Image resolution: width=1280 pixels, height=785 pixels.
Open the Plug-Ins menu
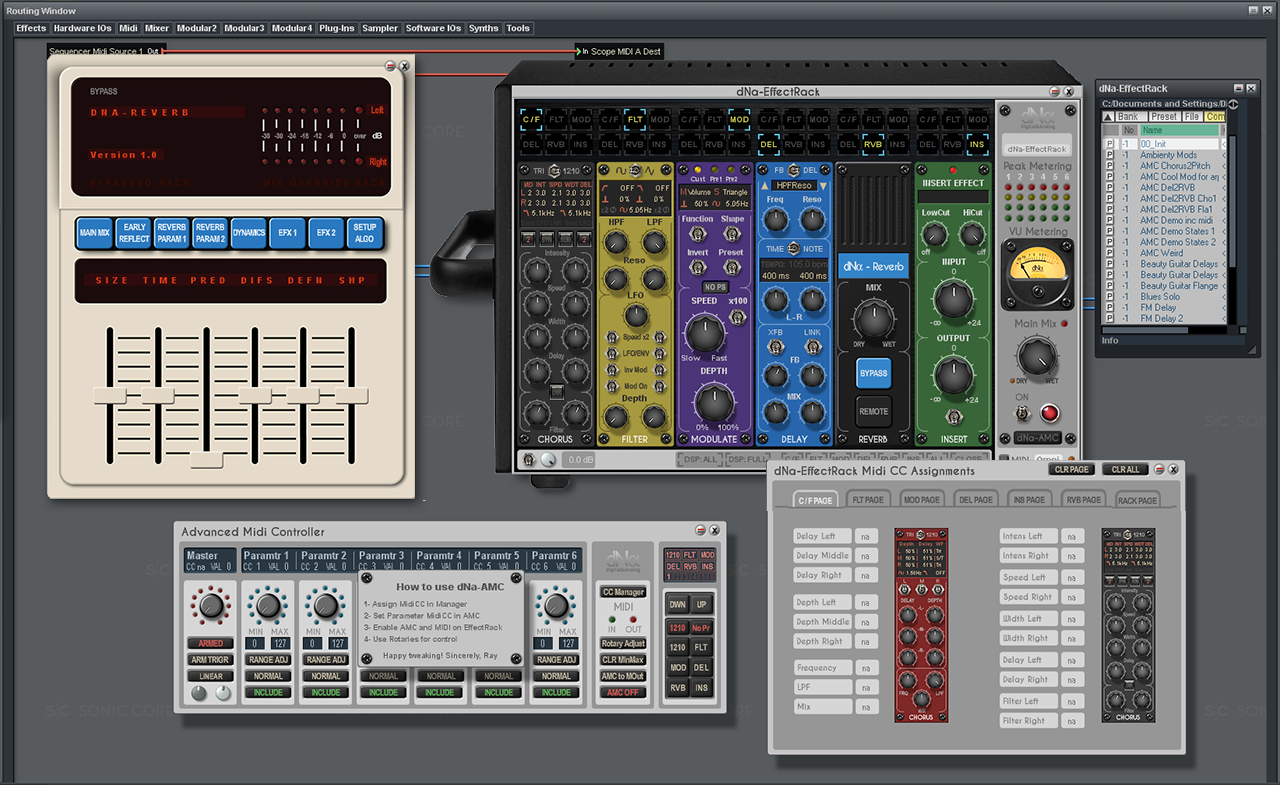tap(336, 28)
